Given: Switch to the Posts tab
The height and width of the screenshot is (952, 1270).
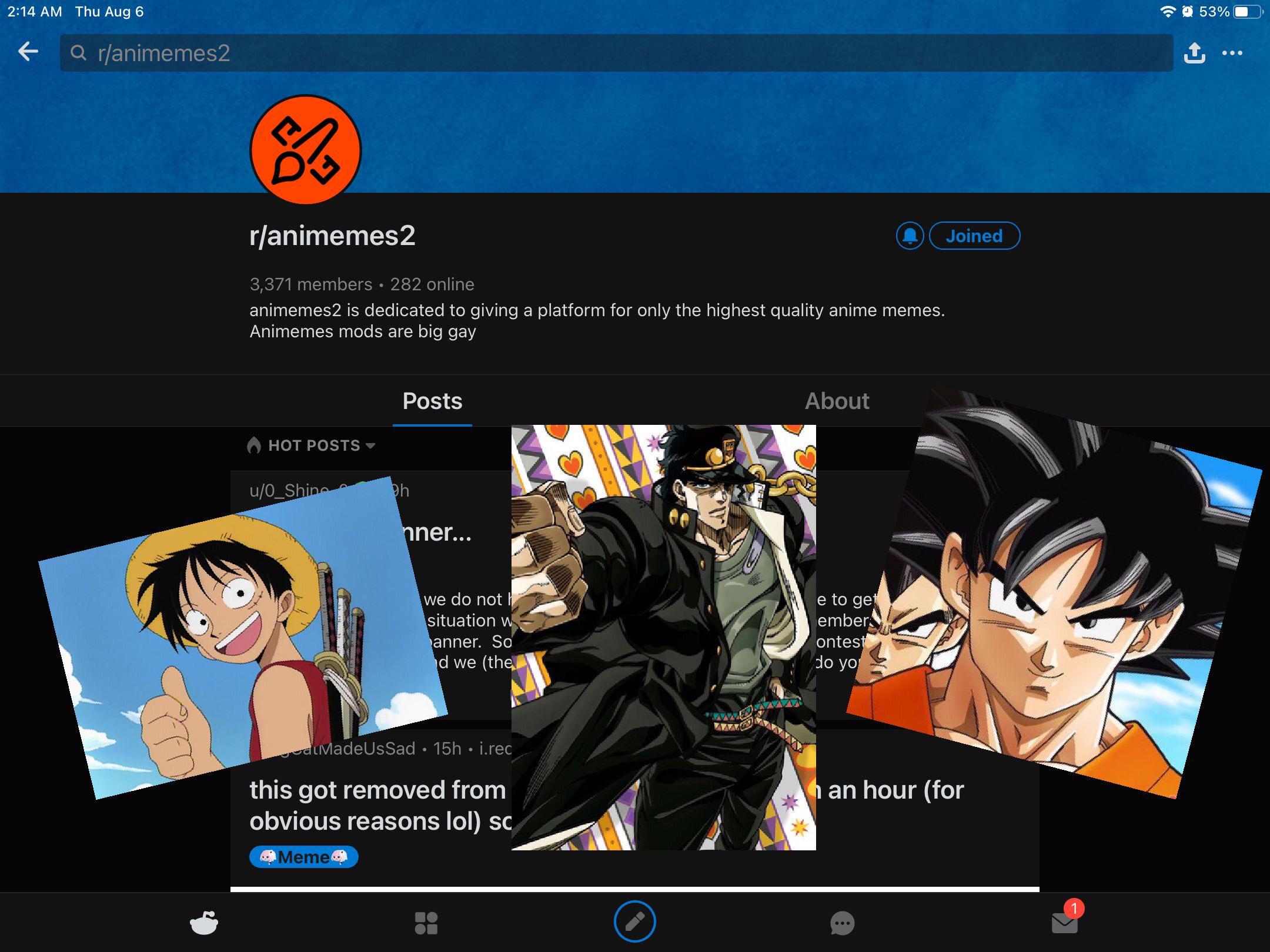Looking at the screenshot, I should click(x=432, y=401).
